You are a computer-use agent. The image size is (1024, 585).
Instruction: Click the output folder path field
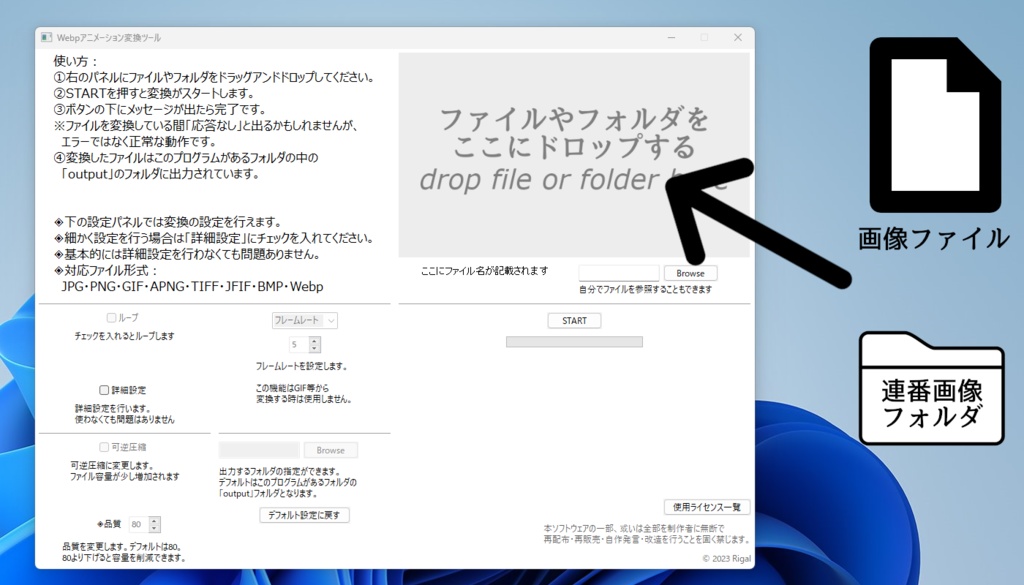tap(258, 449)
